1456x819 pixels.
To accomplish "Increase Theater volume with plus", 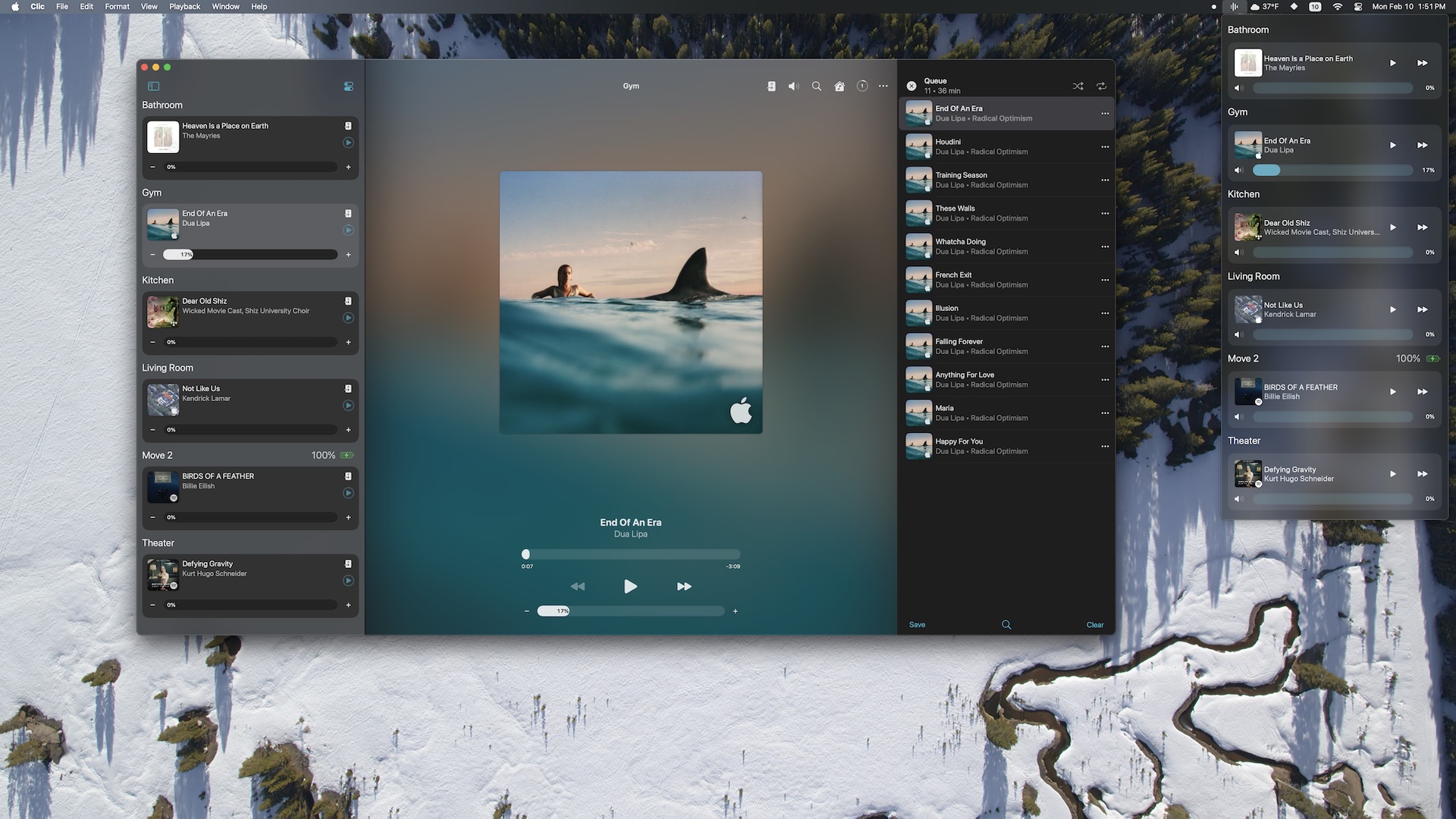I will pos(348,605).
